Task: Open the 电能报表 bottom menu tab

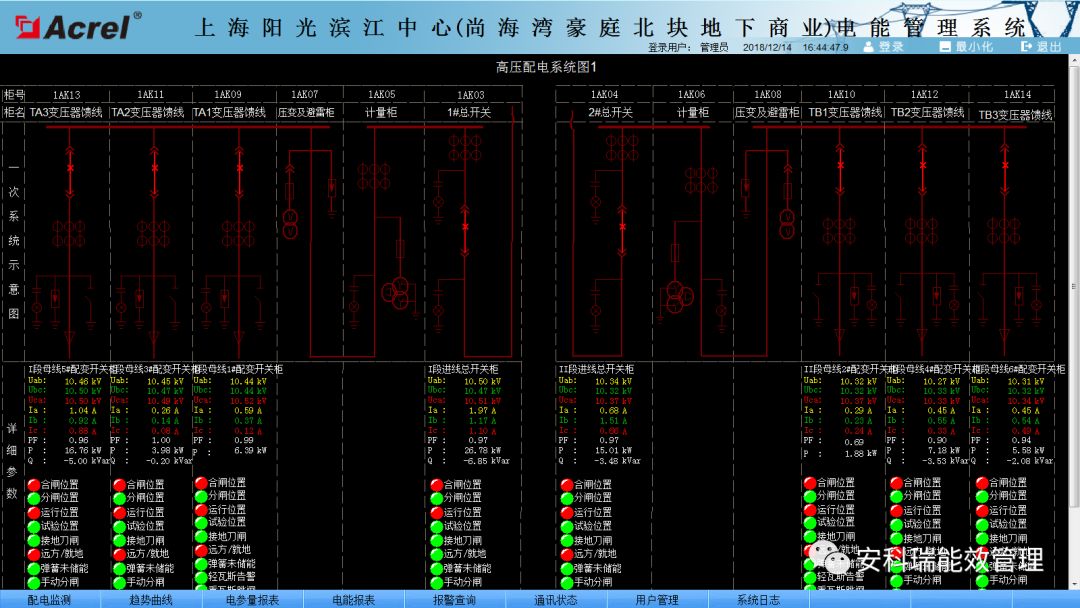Action: point(353,600)
